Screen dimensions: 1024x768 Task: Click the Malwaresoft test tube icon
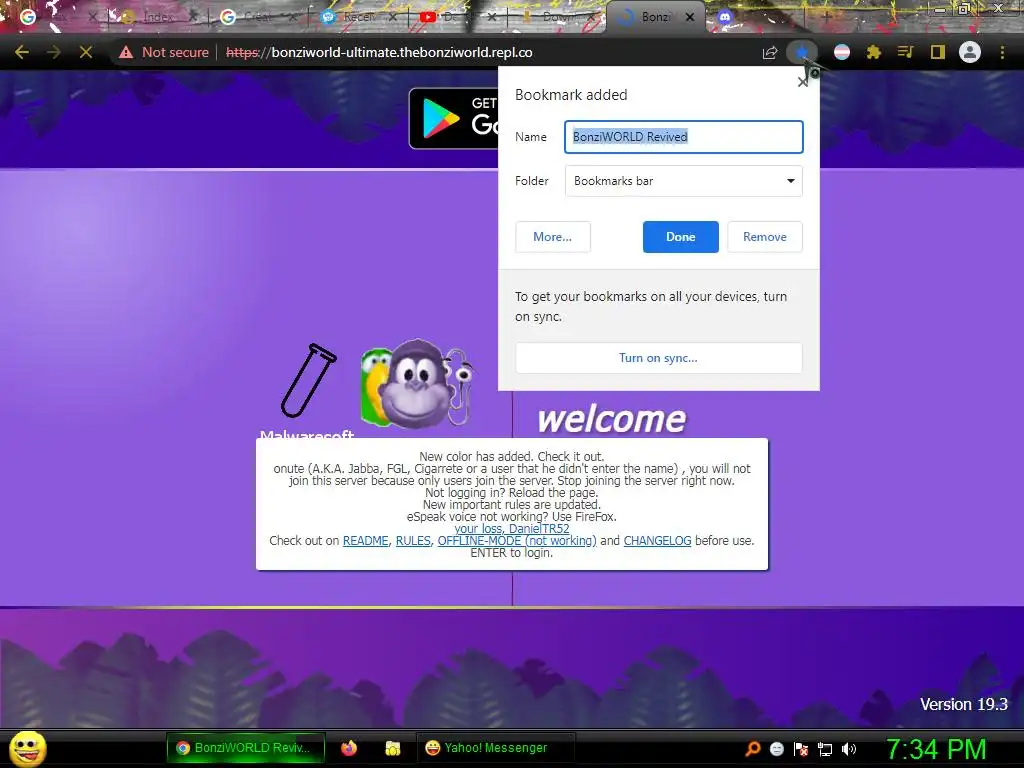click(309, 380)
